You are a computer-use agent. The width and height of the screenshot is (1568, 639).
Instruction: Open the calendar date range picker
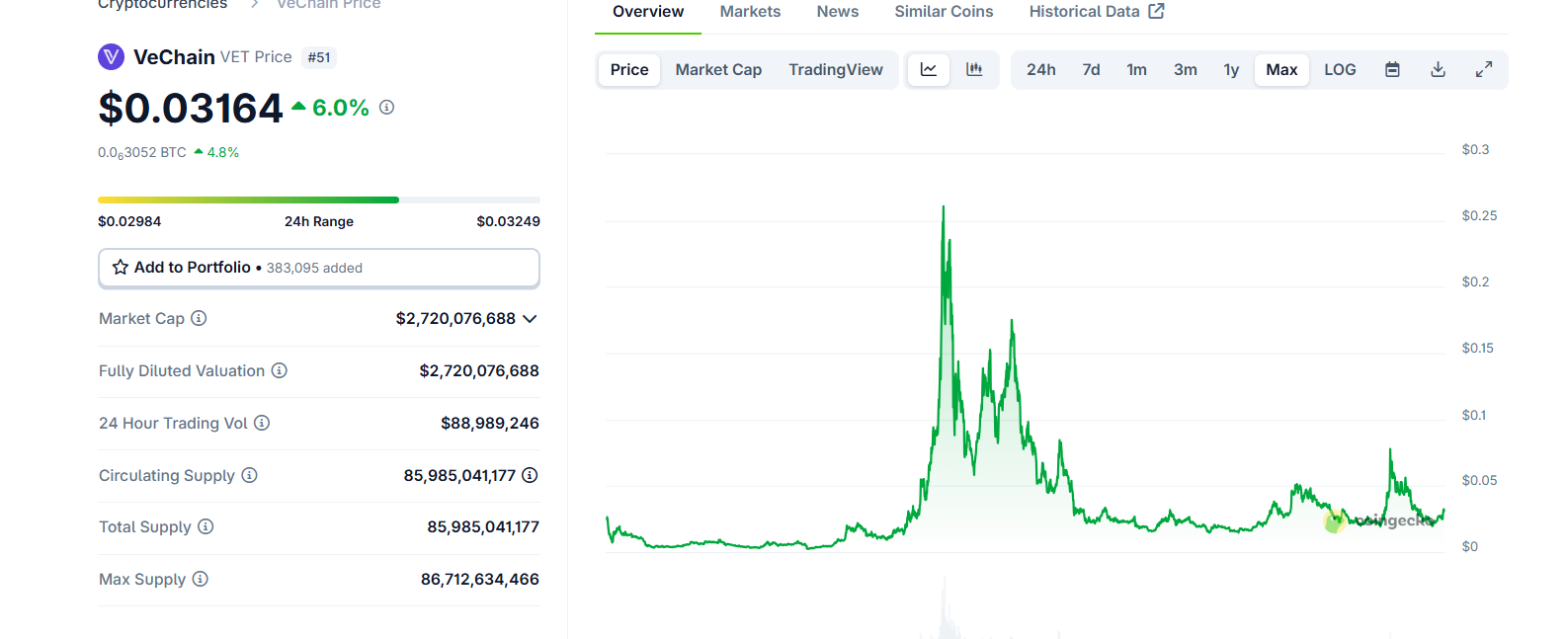point(1392,69)
